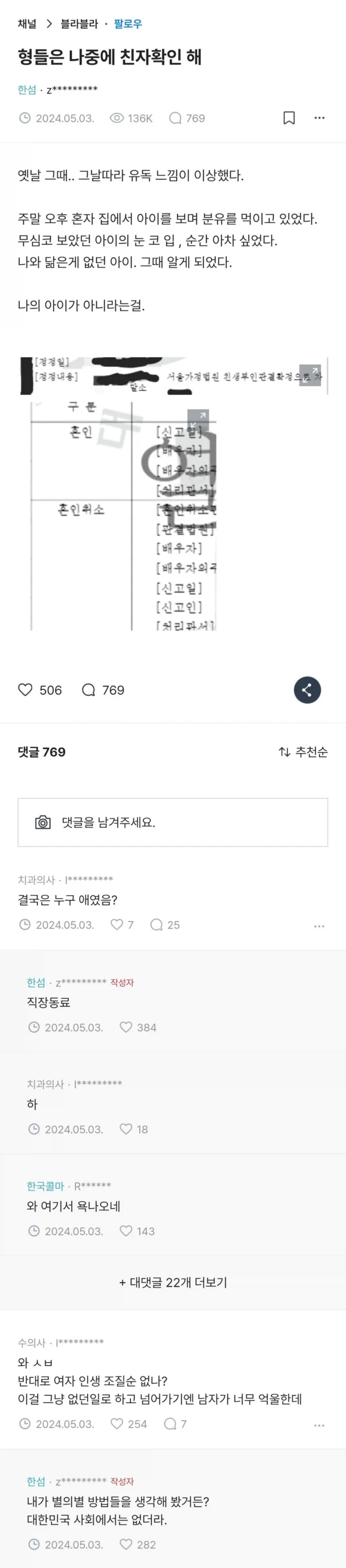Like the comment 결국은 누구 애였음?
The image size is (346, 1568).
[117, 925]
